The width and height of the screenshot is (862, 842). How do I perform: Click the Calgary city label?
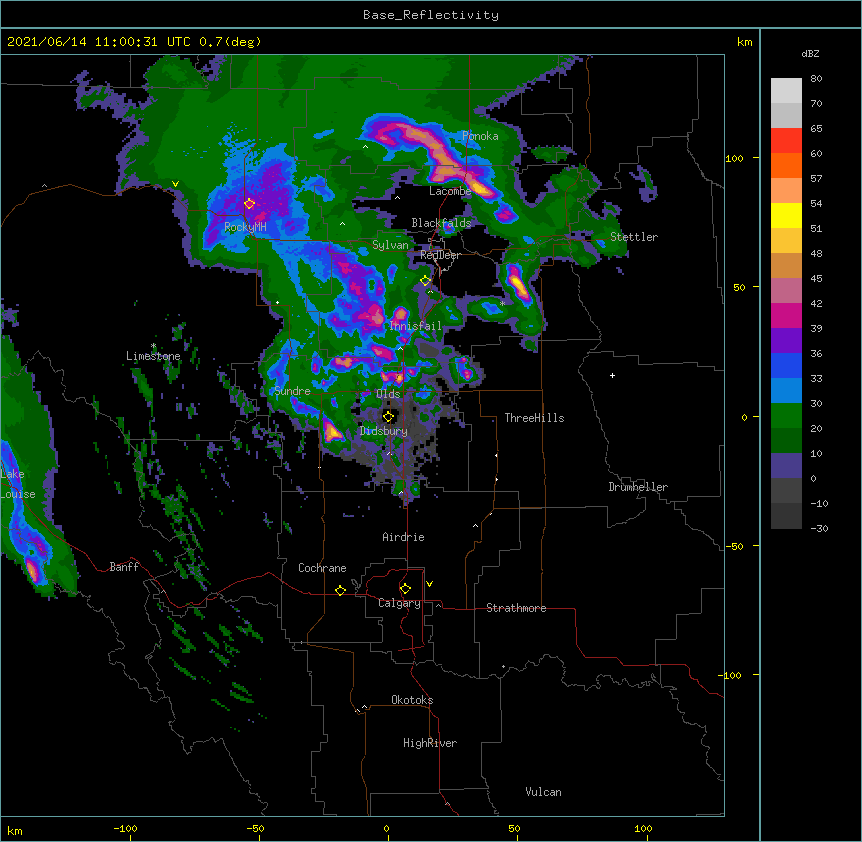[x=399, y=603]
